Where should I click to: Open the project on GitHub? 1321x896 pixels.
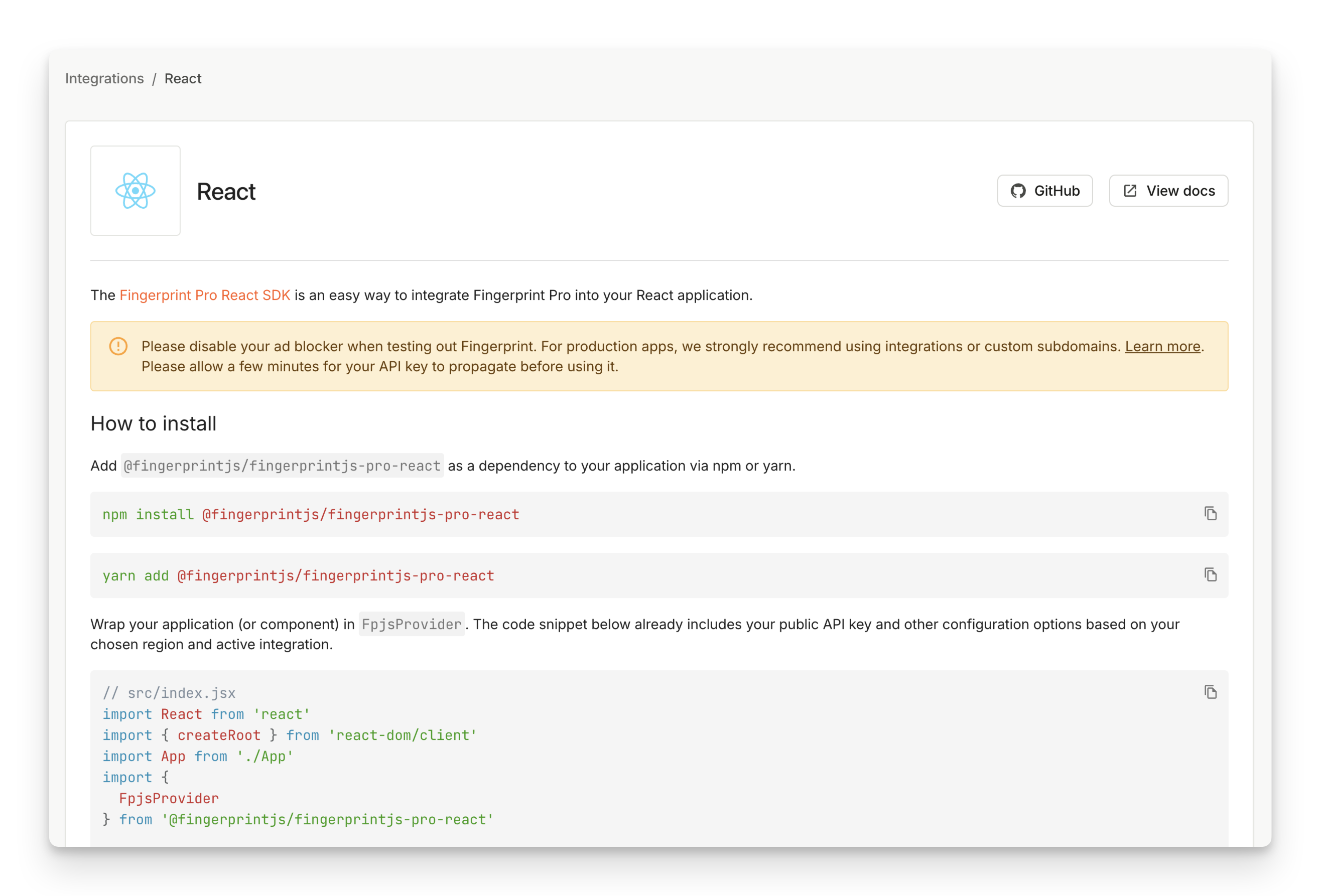coord(1045,191)
